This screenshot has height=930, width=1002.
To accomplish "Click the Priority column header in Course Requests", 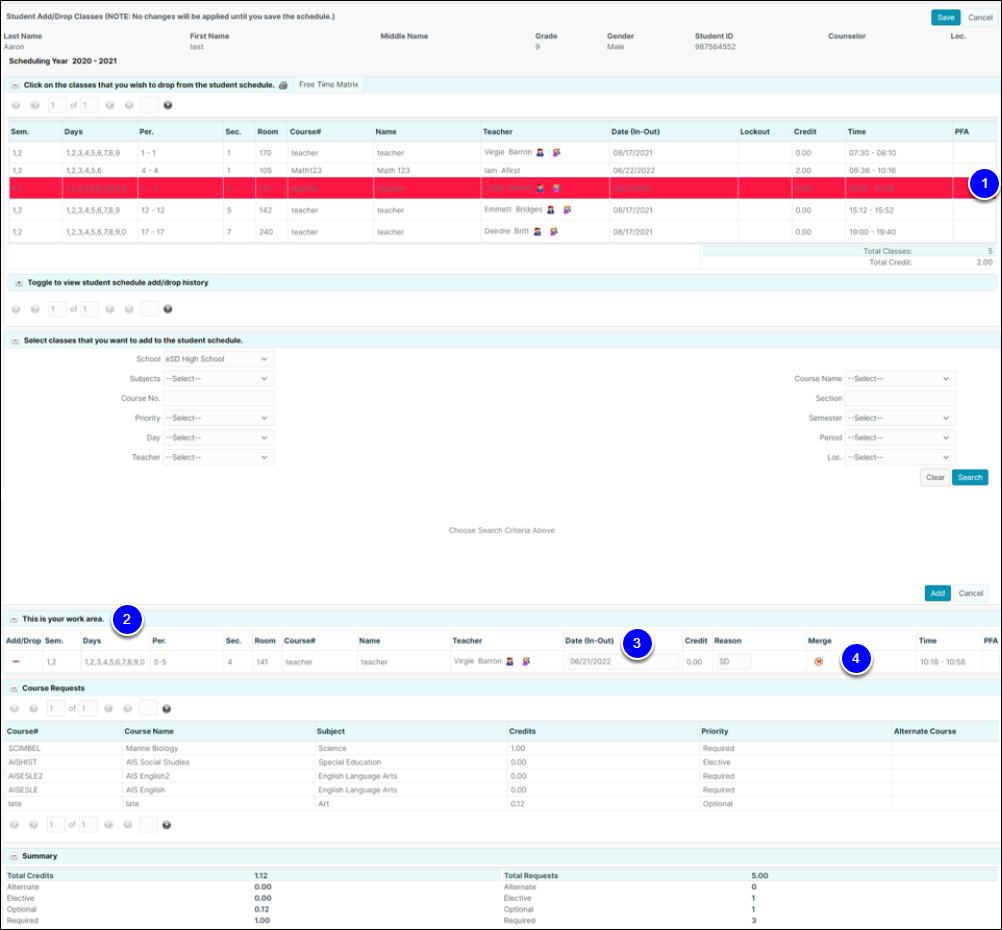I will point(714,731).
